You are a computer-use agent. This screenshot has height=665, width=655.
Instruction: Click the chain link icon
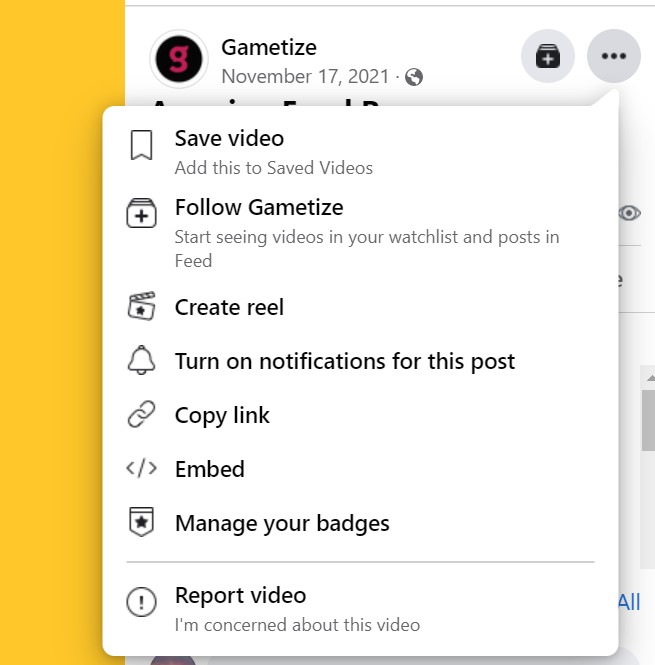(x=141, y=414)
